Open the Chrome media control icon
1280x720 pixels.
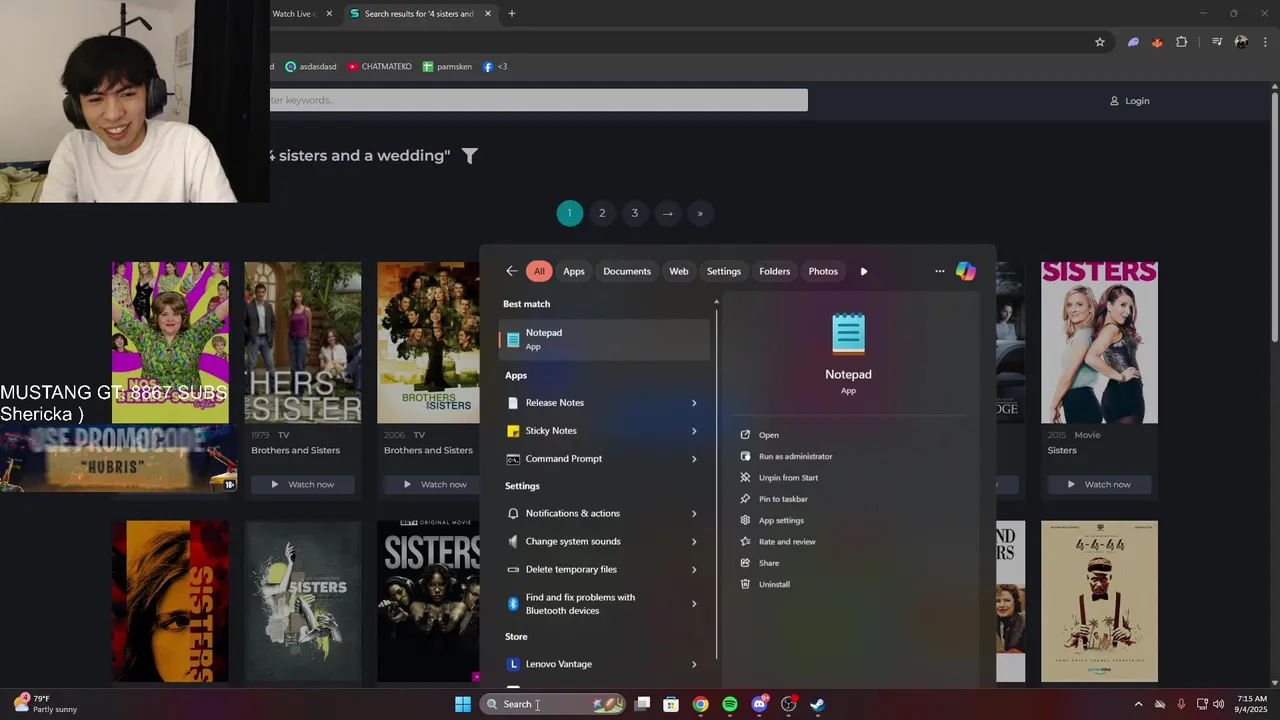(1217, 42)
